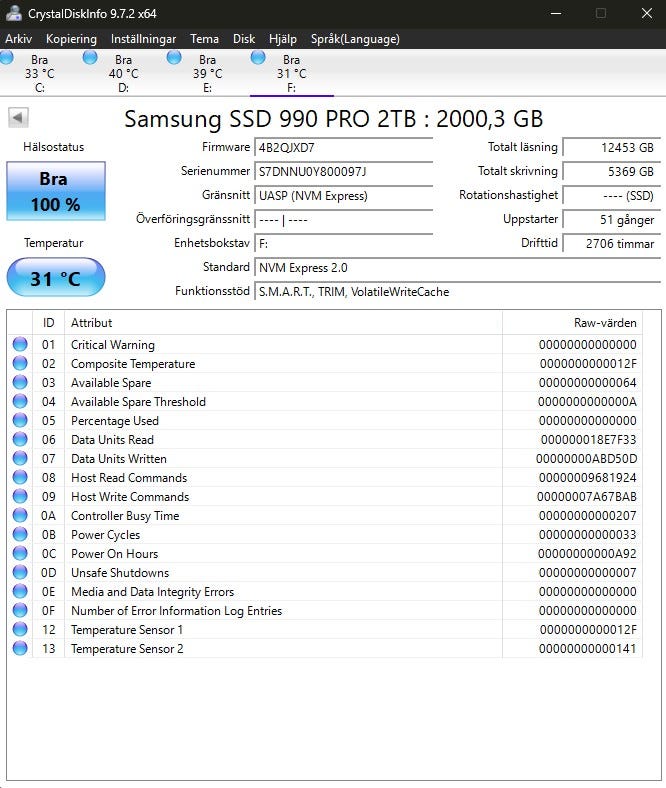Select the blue status orb for disk F:

pyautogui.click(x=258, y=58)
